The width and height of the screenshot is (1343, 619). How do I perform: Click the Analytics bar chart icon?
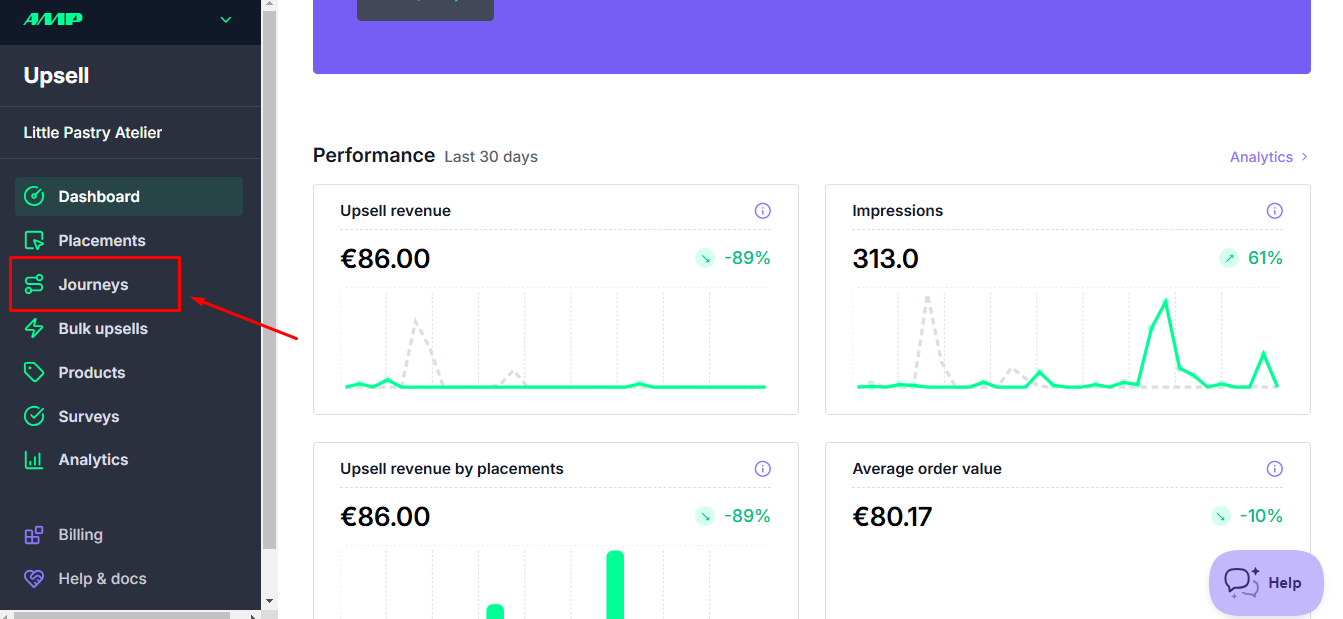(x=34, y=460)
